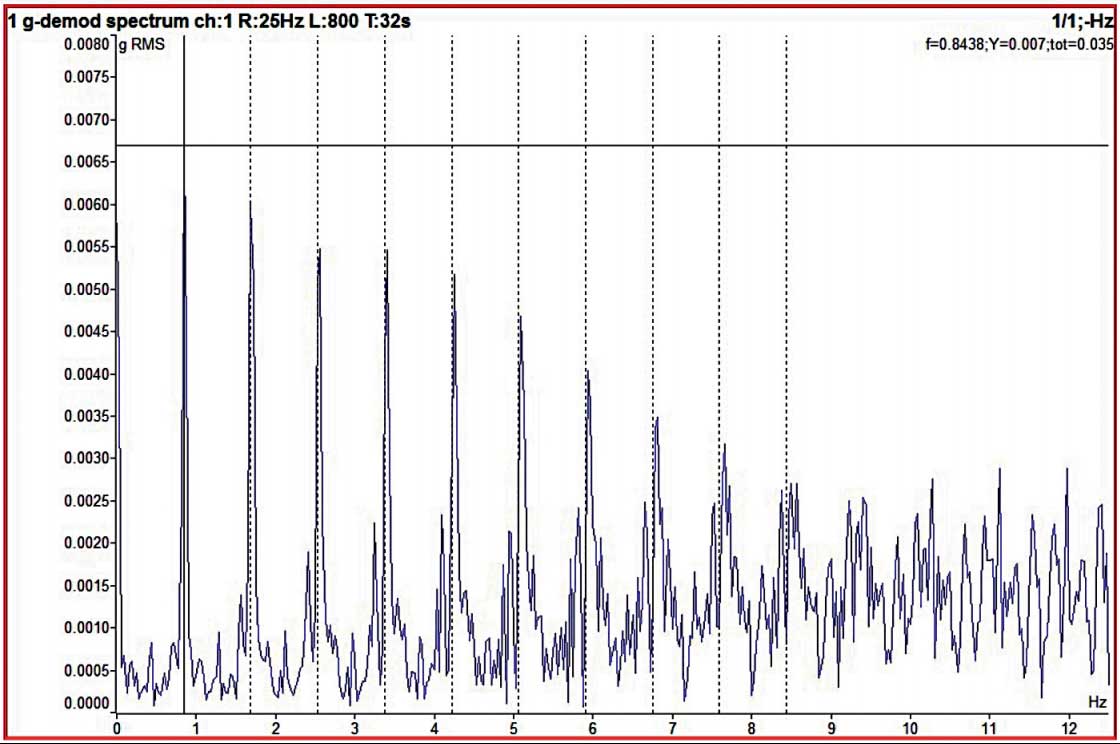1120x744 pixels.
Task: Click the peak top just before 6 Hz
Action: (x=587, y=372)
